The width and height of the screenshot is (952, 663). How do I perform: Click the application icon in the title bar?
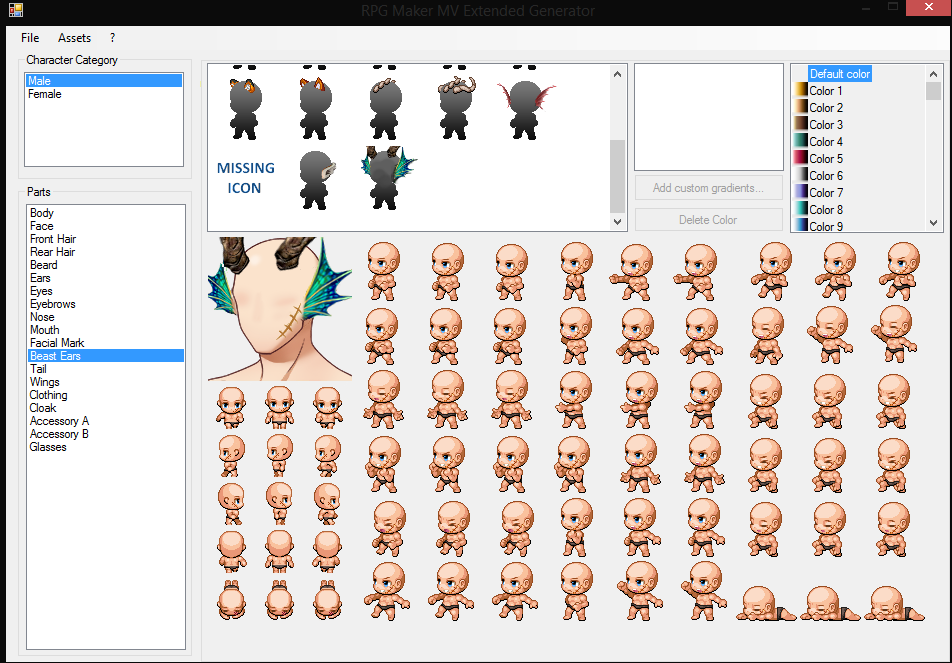coord(16,10)
